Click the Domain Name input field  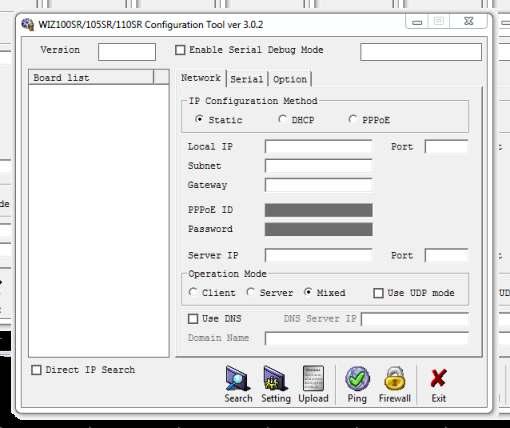coord(367,338)
